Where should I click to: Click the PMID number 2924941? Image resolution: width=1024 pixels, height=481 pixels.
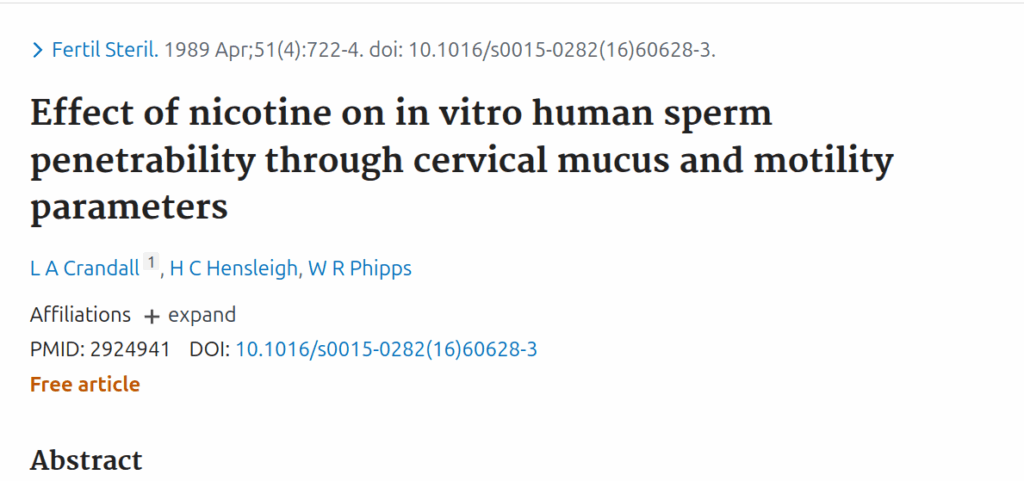pos(130,350)
